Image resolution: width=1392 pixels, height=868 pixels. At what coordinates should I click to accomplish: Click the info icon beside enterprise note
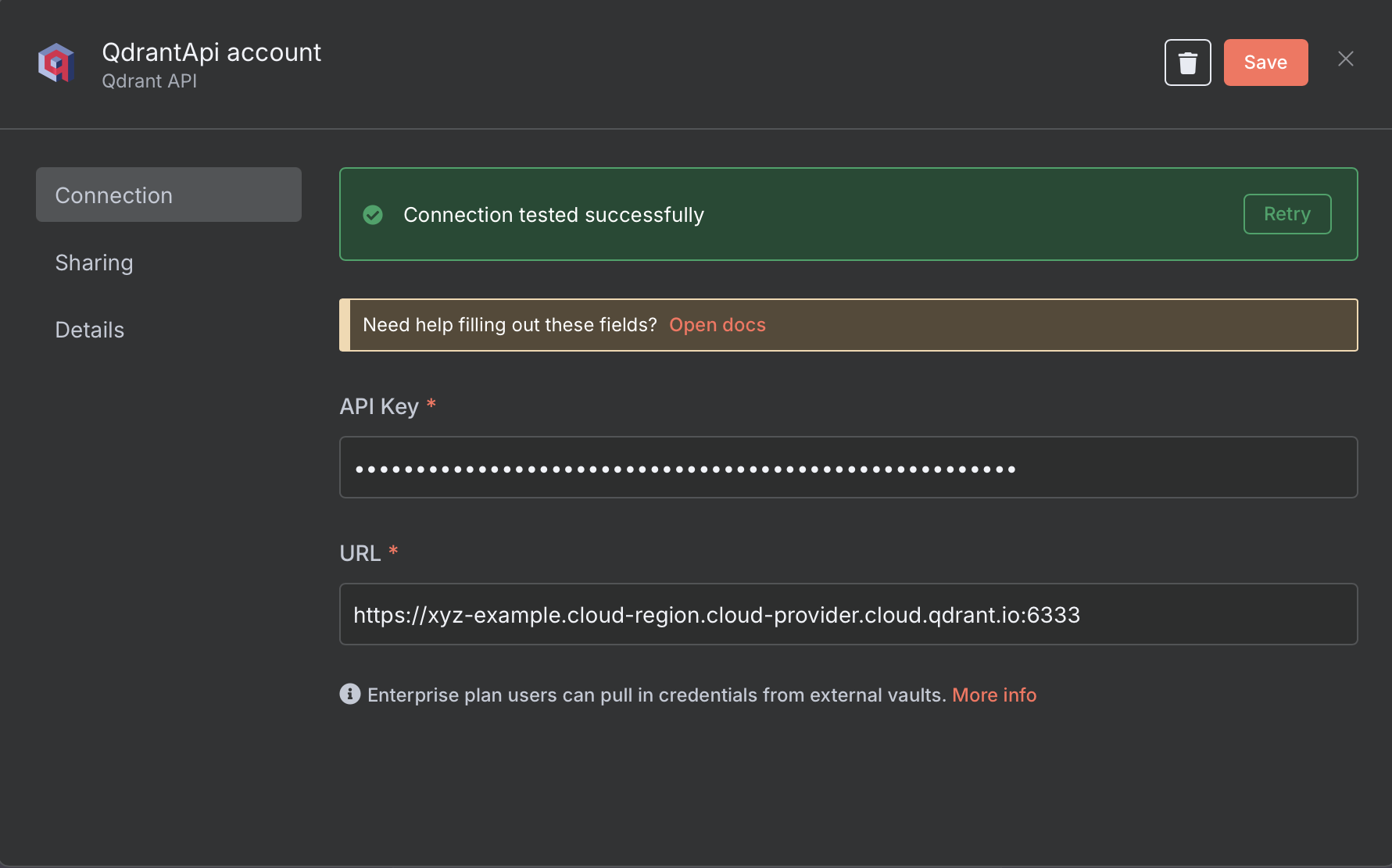tap(349, 694)
